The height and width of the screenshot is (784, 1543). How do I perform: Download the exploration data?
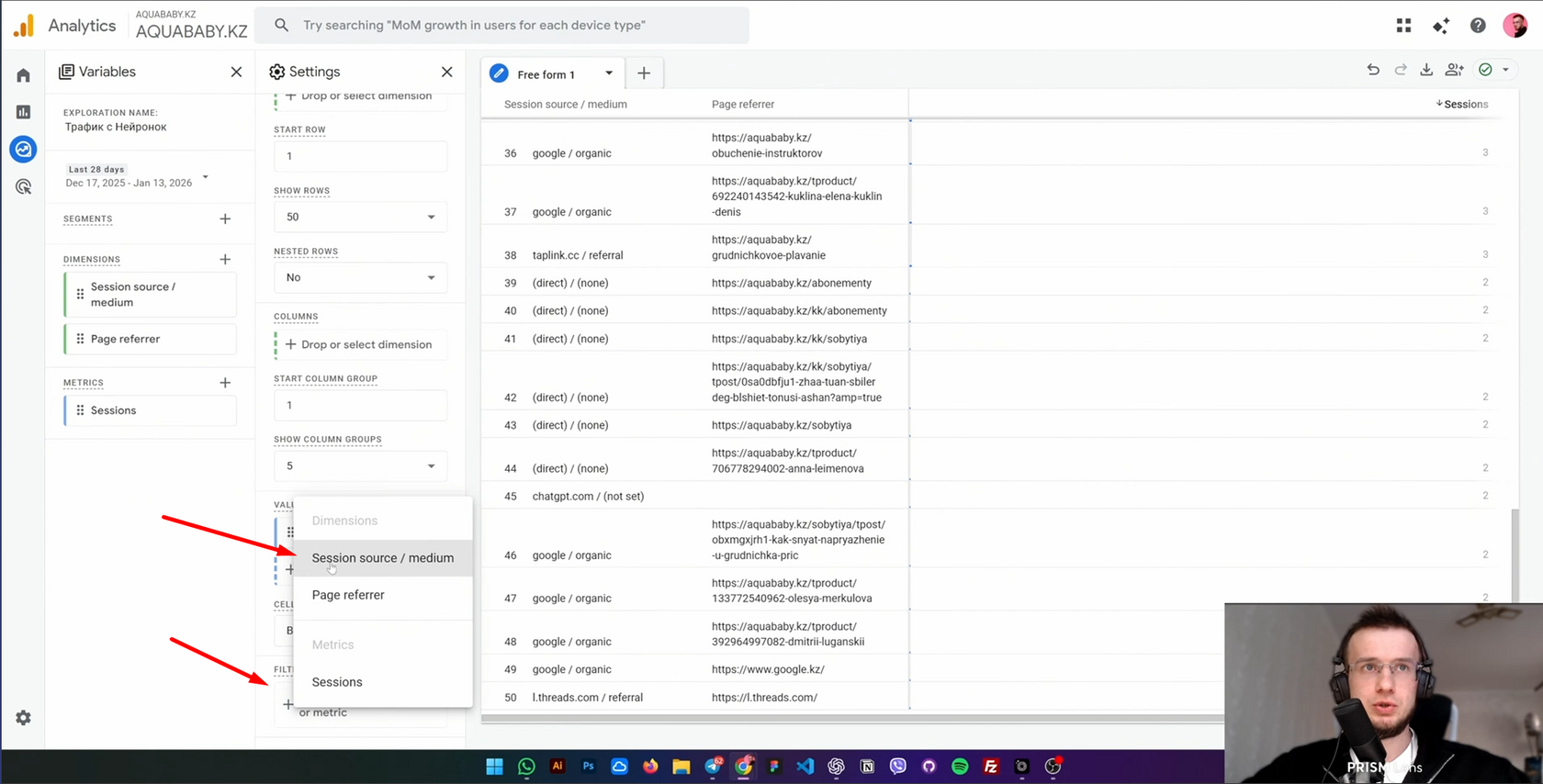coord(1426,70)
